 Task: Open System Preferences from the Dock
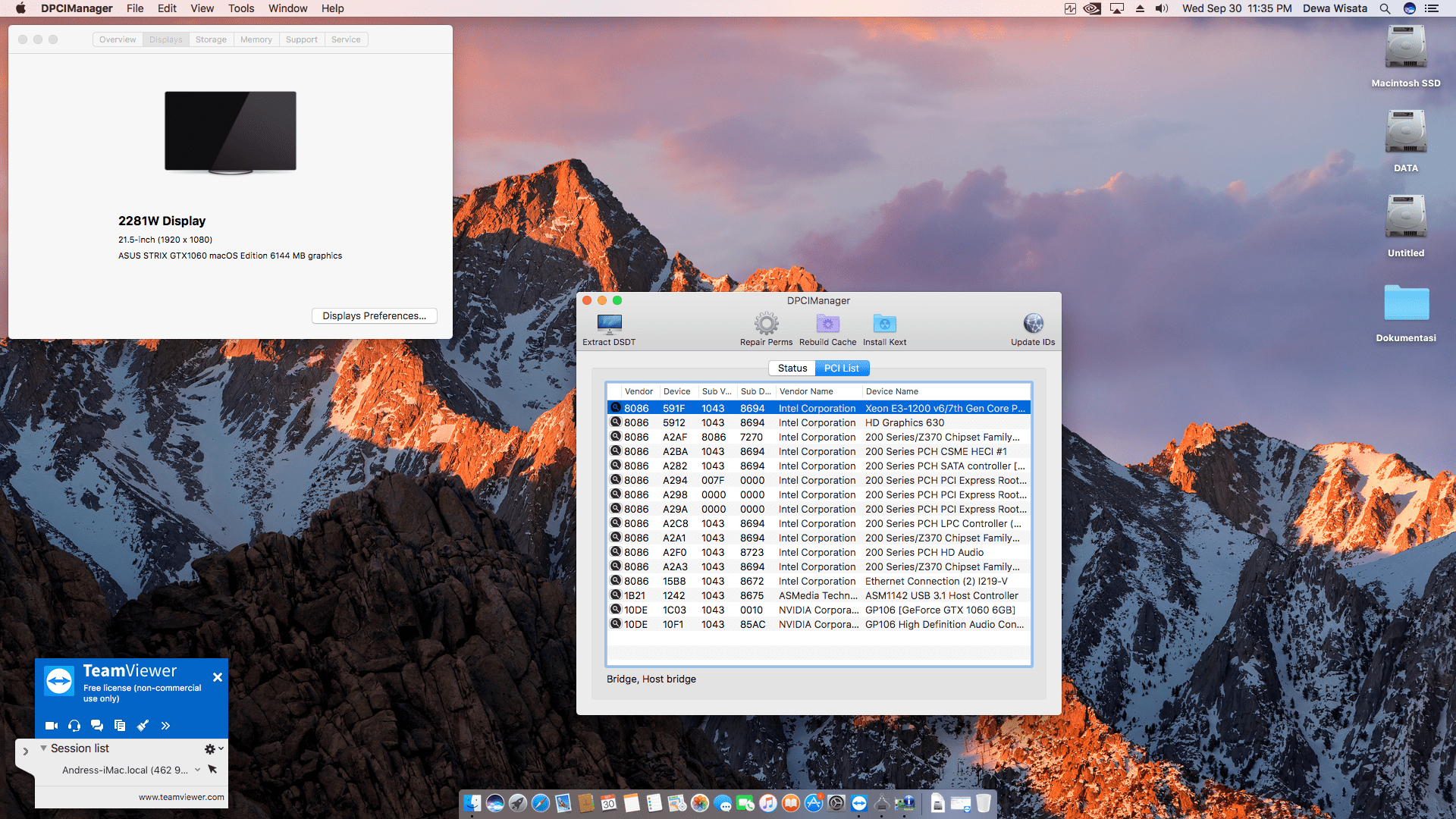836,802
